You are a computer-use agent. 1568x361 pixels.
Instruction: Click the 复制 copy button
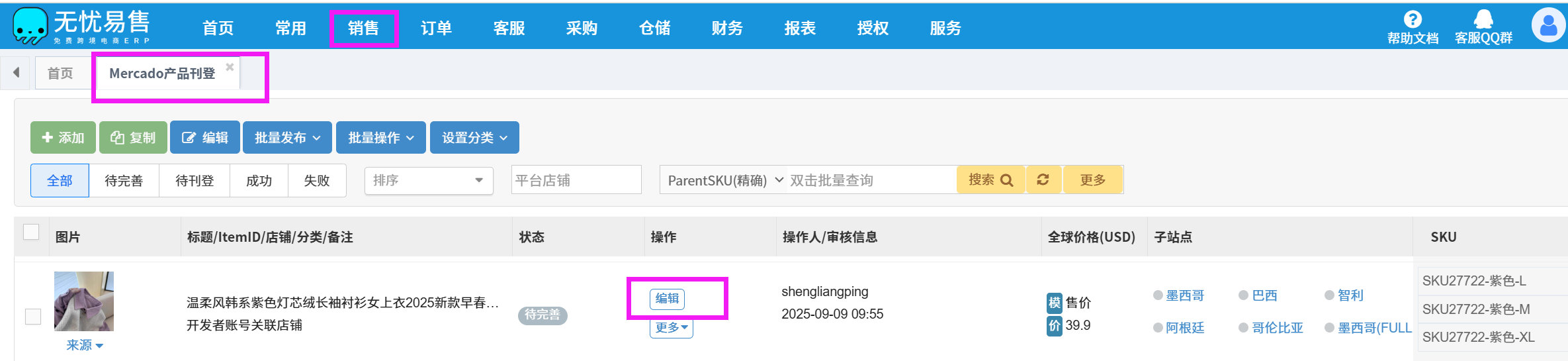pyautogui.click(x=133, y=137)
